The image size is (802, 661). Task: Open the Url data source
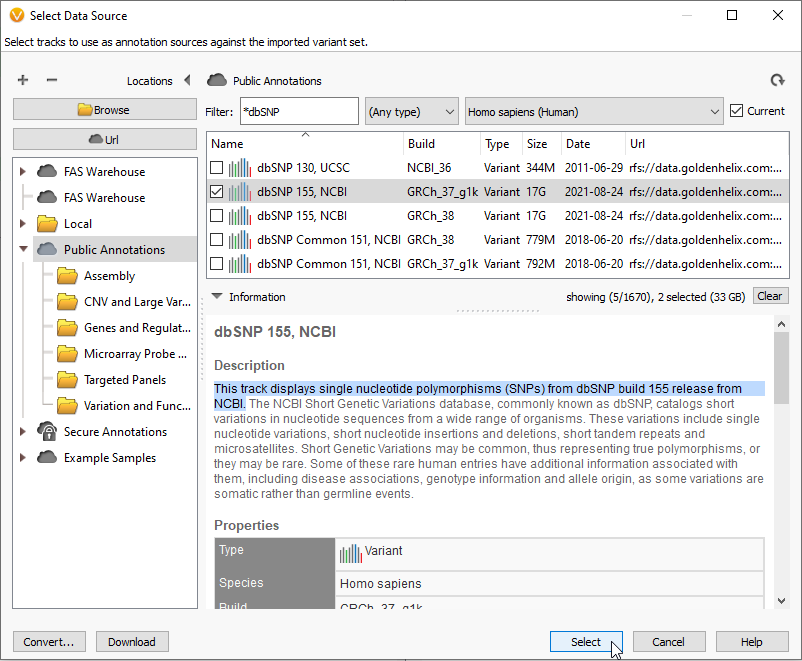tap(104, 138)
